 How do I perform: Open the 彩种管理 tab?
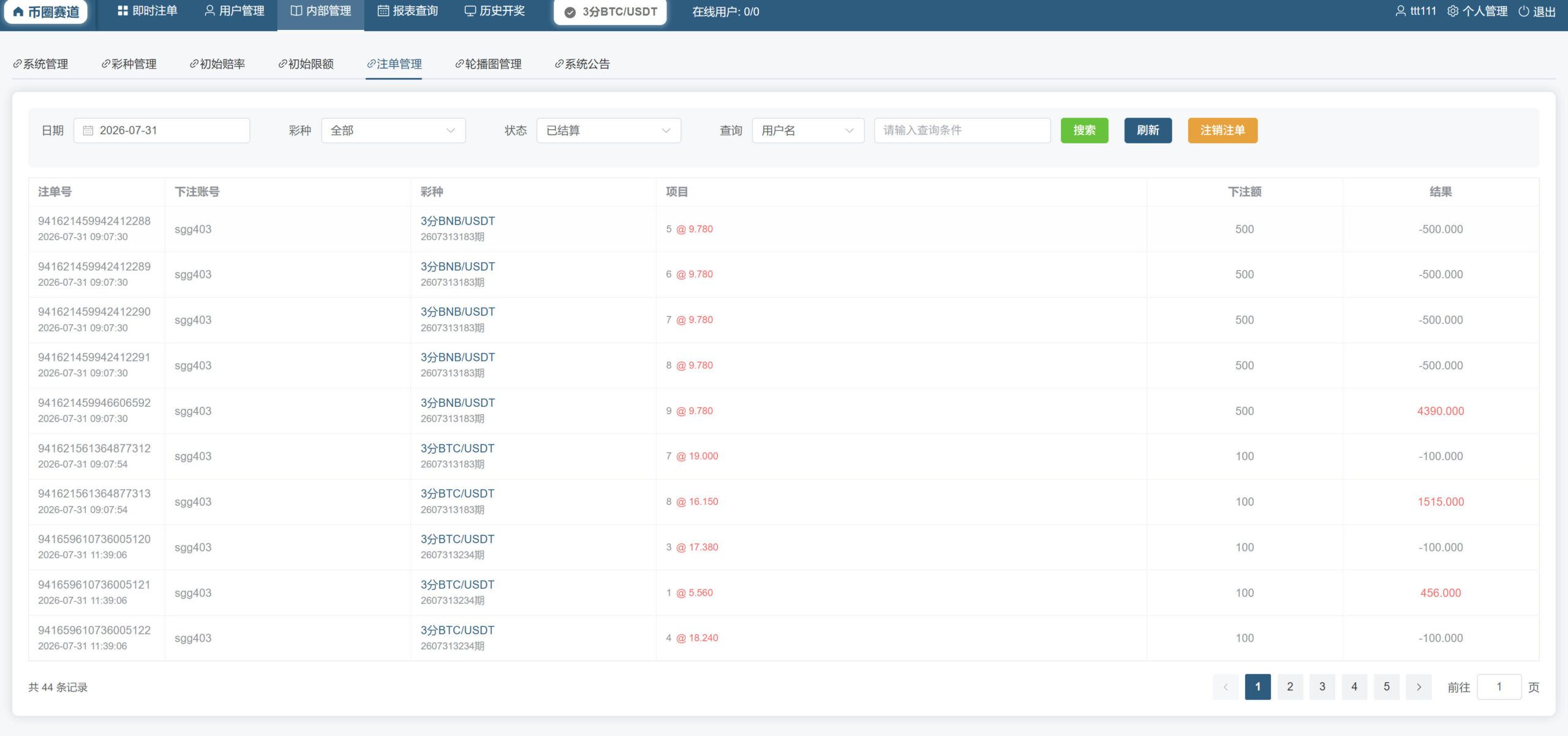[129, 64]
